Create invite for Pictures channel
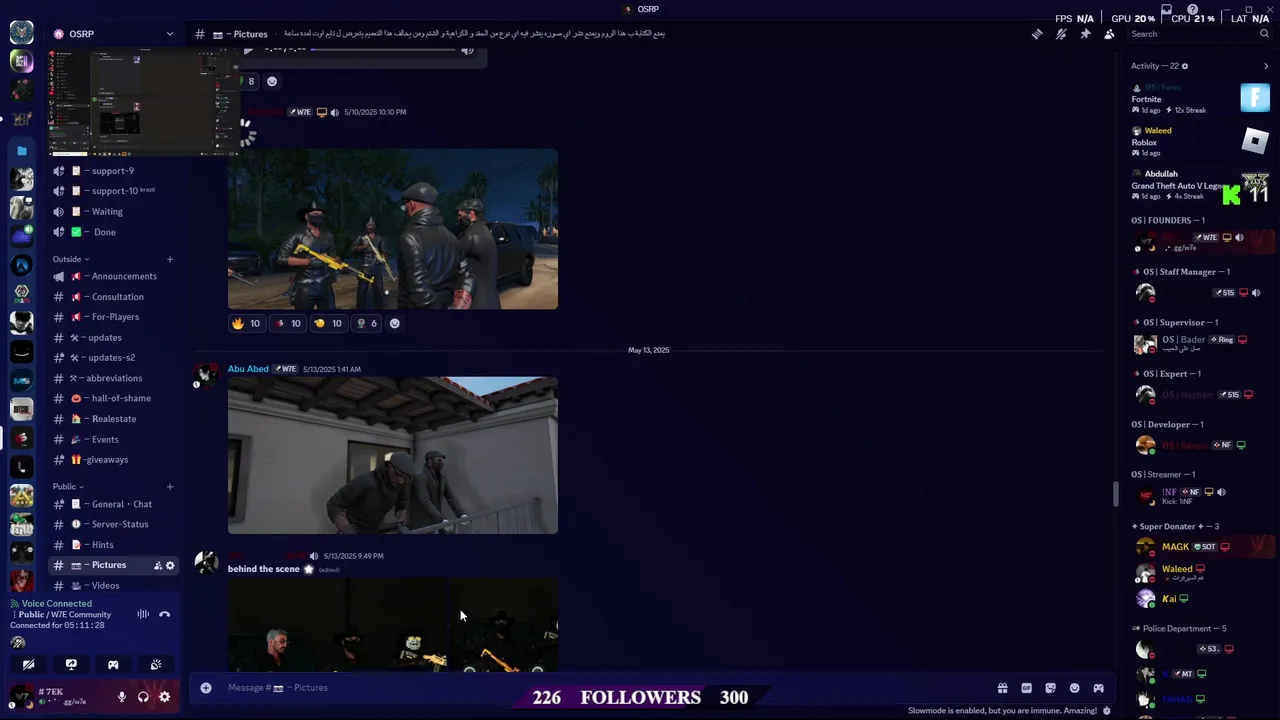The width and height of the screenshot is (1280, 720). [x=157, y=565]
